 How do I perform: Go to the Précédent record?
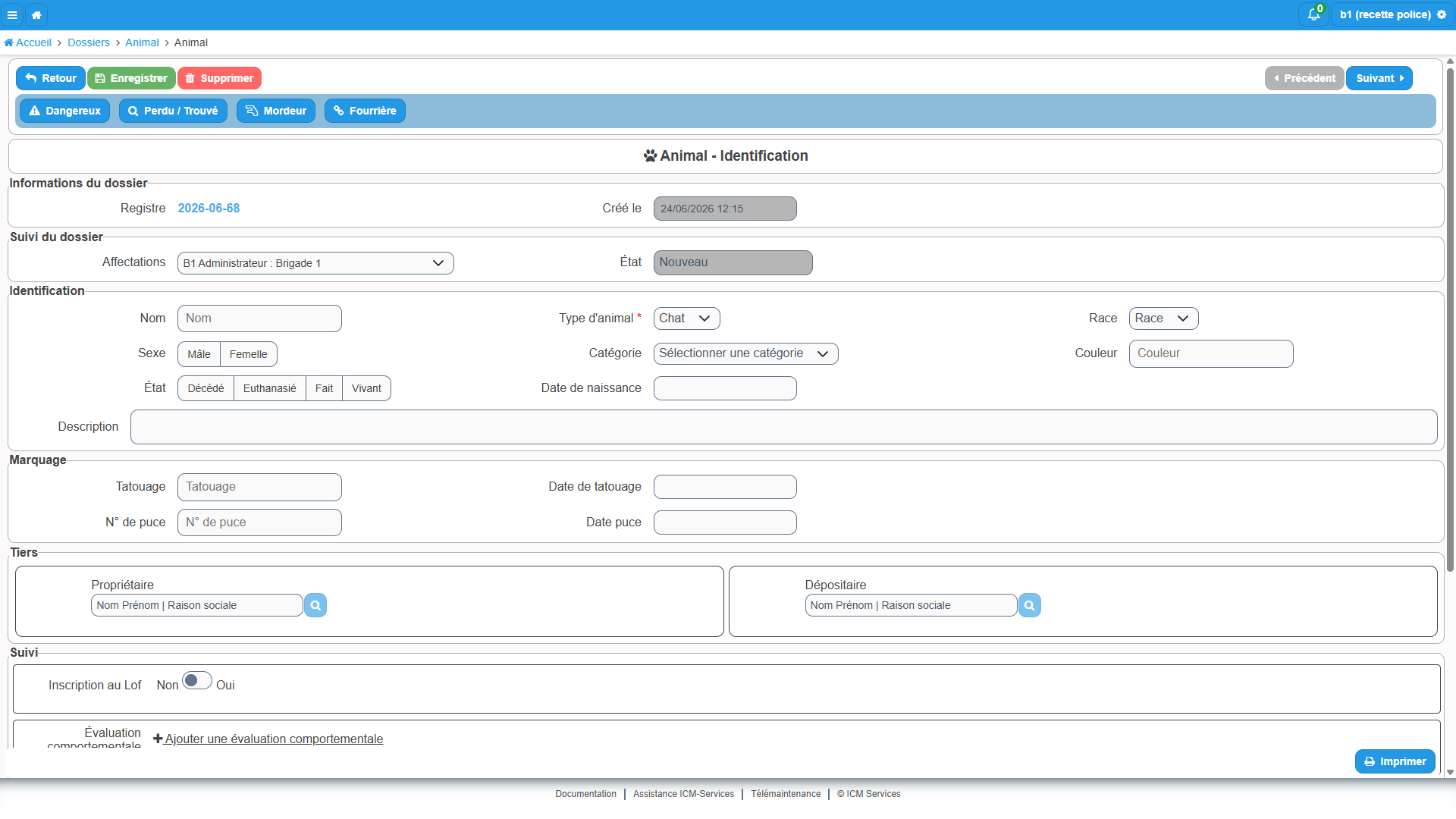point(1304,78)
